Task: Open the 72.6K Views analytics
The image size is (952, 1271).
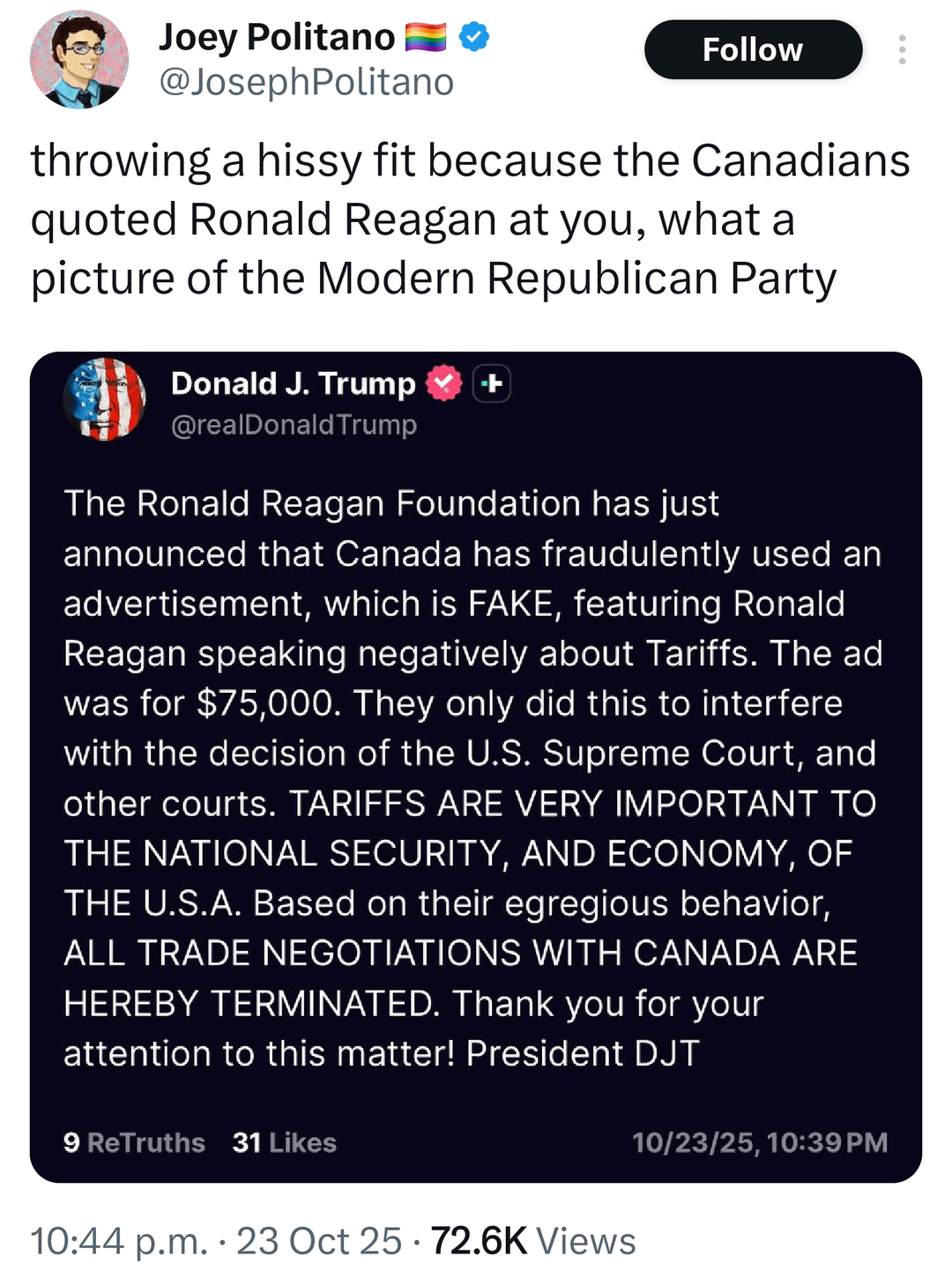Action: [x=532, y=1241]
